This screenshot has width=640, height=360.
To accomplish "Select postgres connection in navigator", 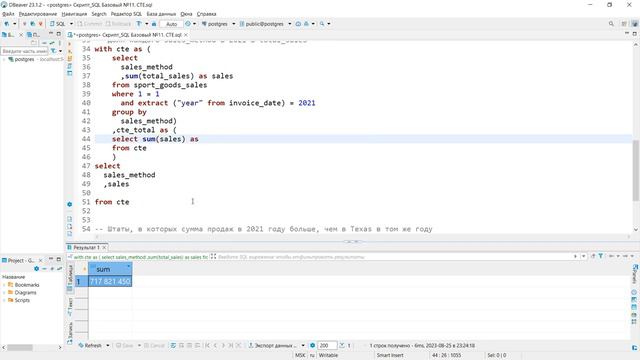I will coord(24,60).
